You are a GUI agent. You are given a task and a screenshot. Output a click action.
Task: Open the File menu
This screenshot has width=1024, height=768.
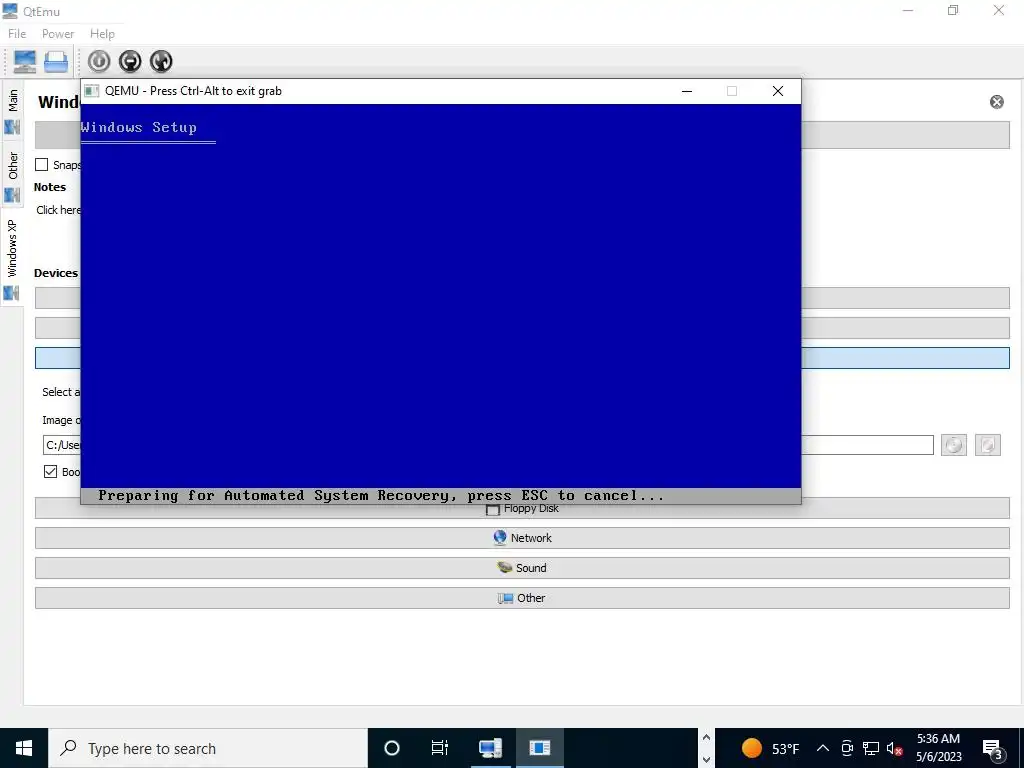(17, 33)
